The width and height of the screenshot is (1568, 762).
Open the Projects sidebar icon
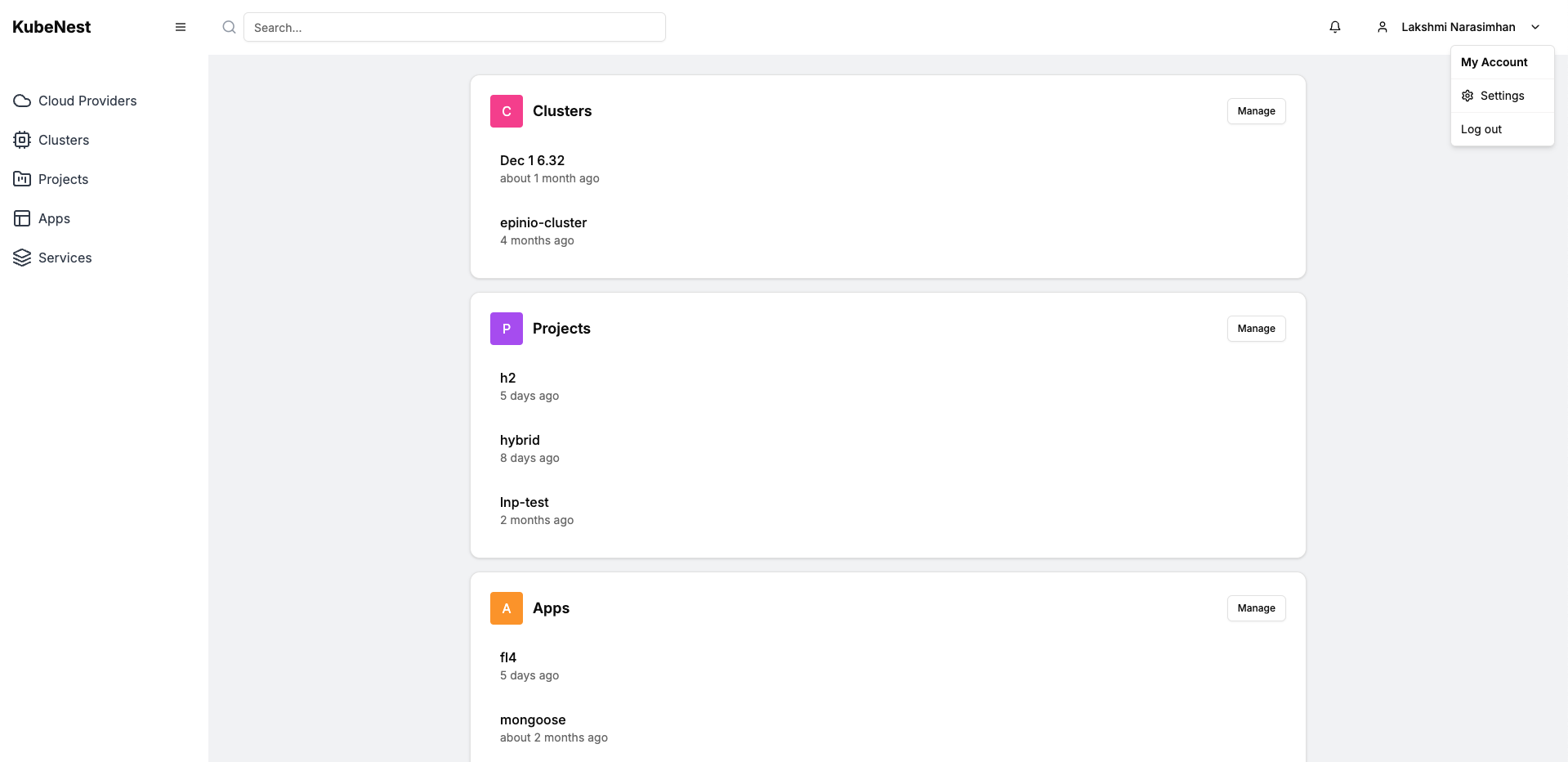point(21,179)
